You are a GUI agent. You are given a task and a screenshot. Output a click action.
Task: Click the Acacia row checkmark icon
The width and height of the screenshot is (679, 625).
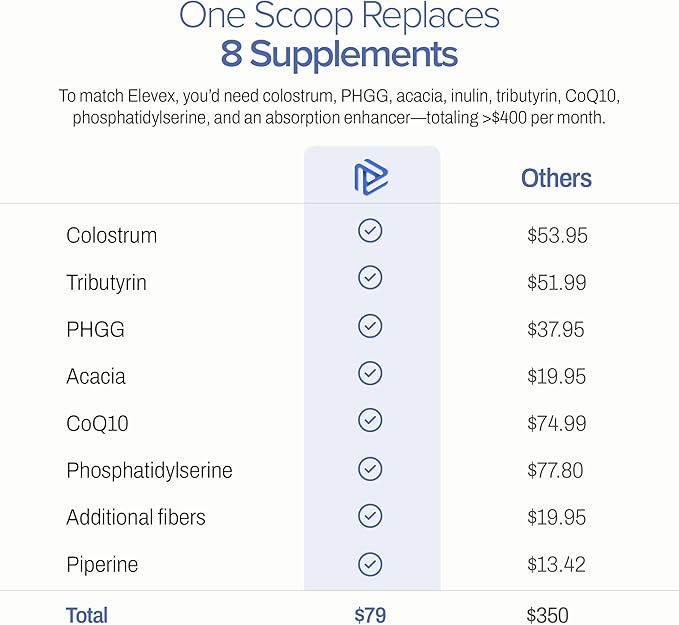370,372
